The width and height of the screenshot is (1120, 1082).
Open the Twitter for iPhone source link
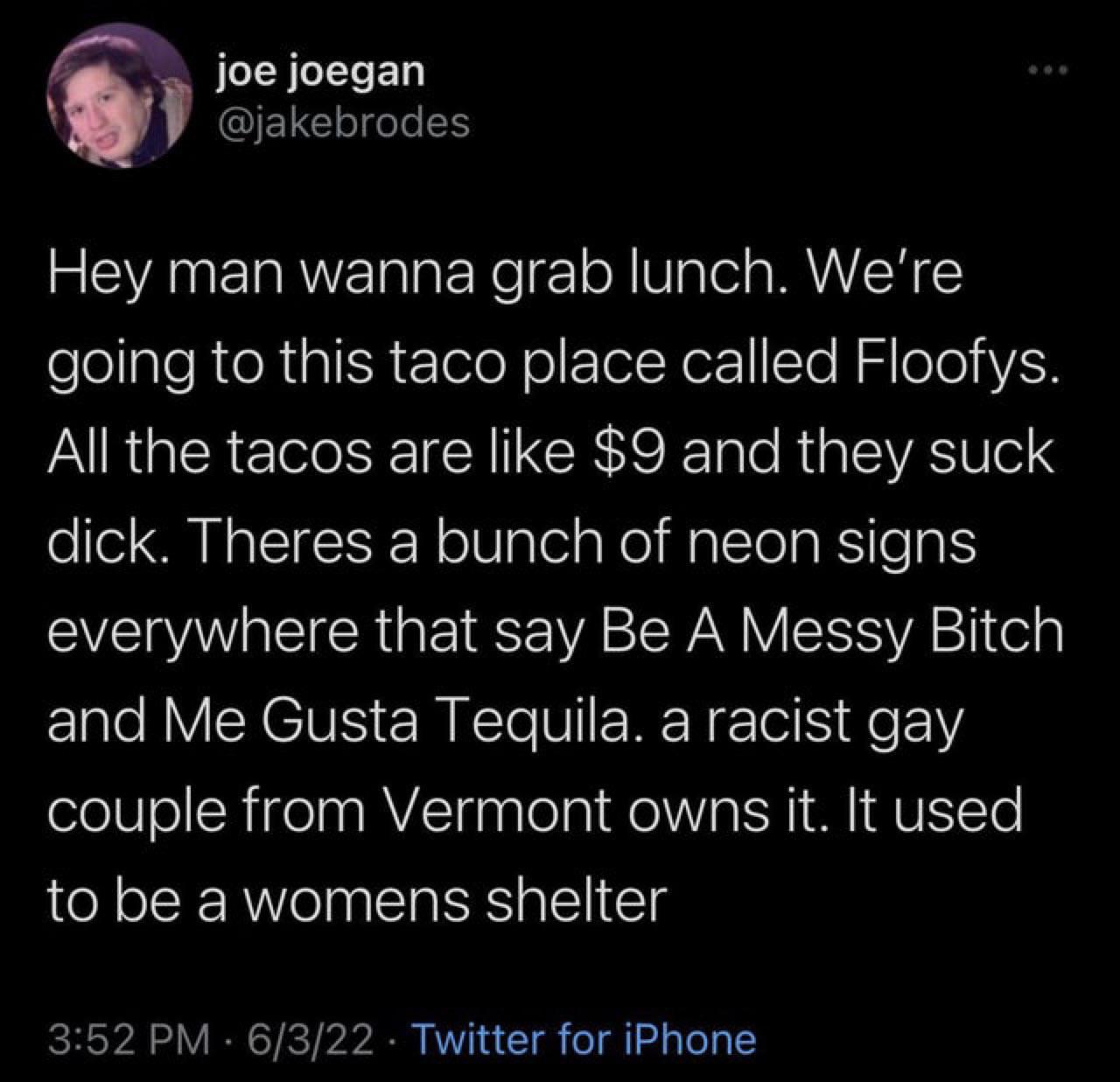click(583, 1039)
